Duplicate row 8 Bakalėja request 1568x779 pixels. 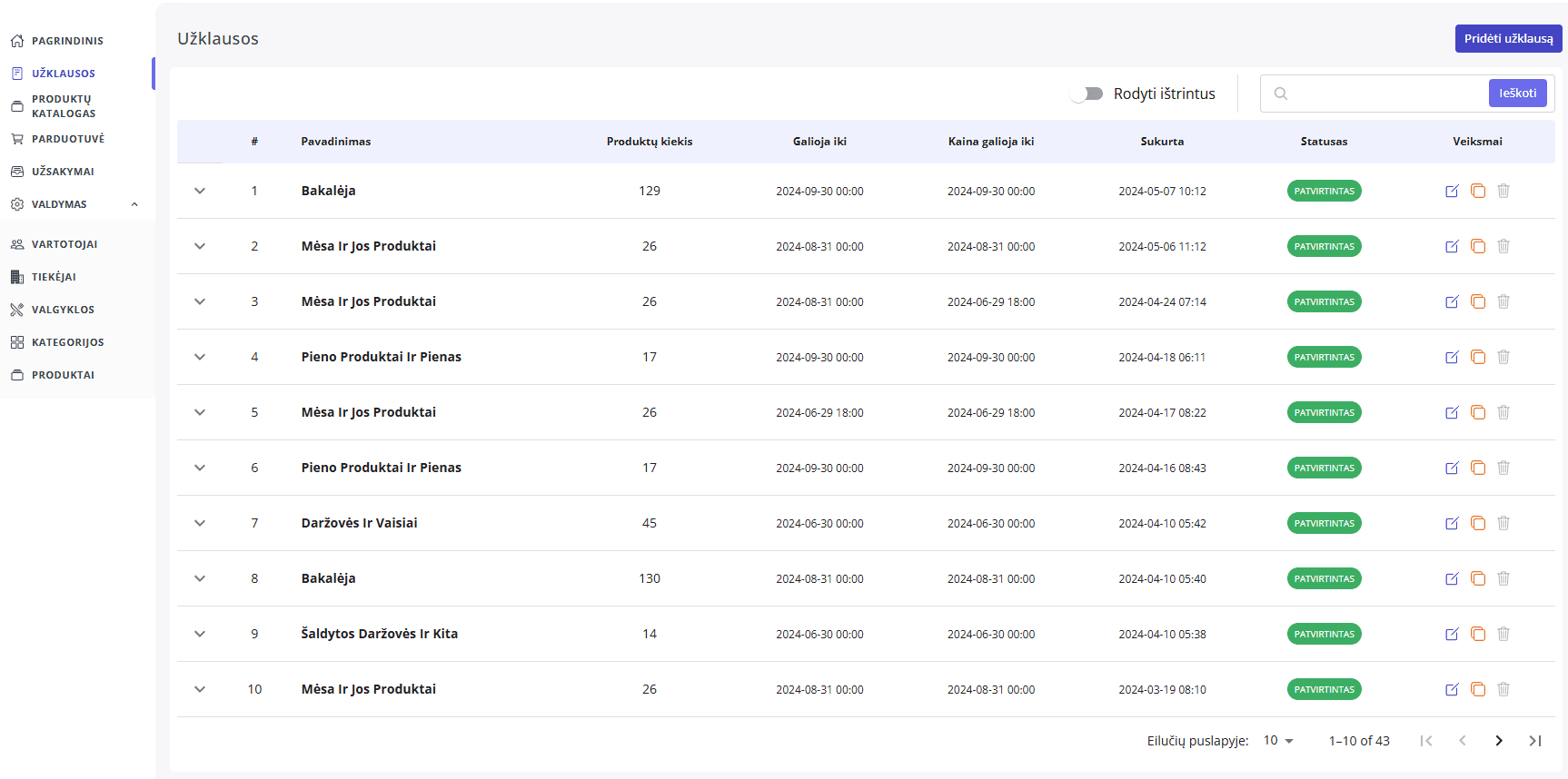coord(1478,578)
